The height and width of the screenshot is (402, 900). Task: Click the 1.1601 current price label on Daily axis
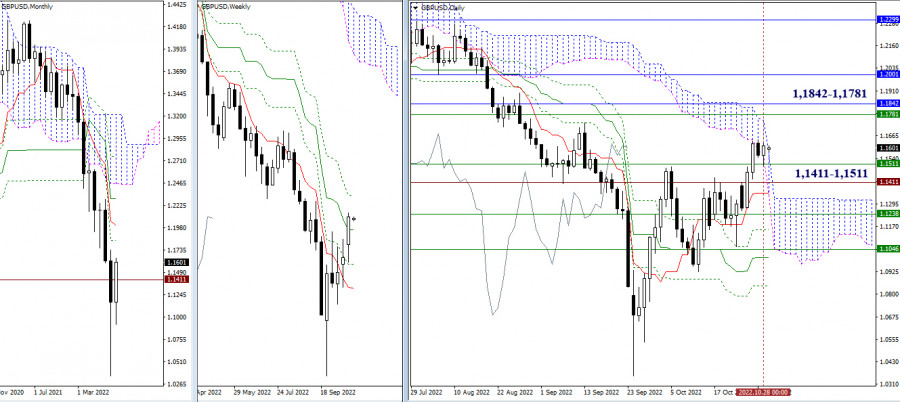click(x=889, y=148)
